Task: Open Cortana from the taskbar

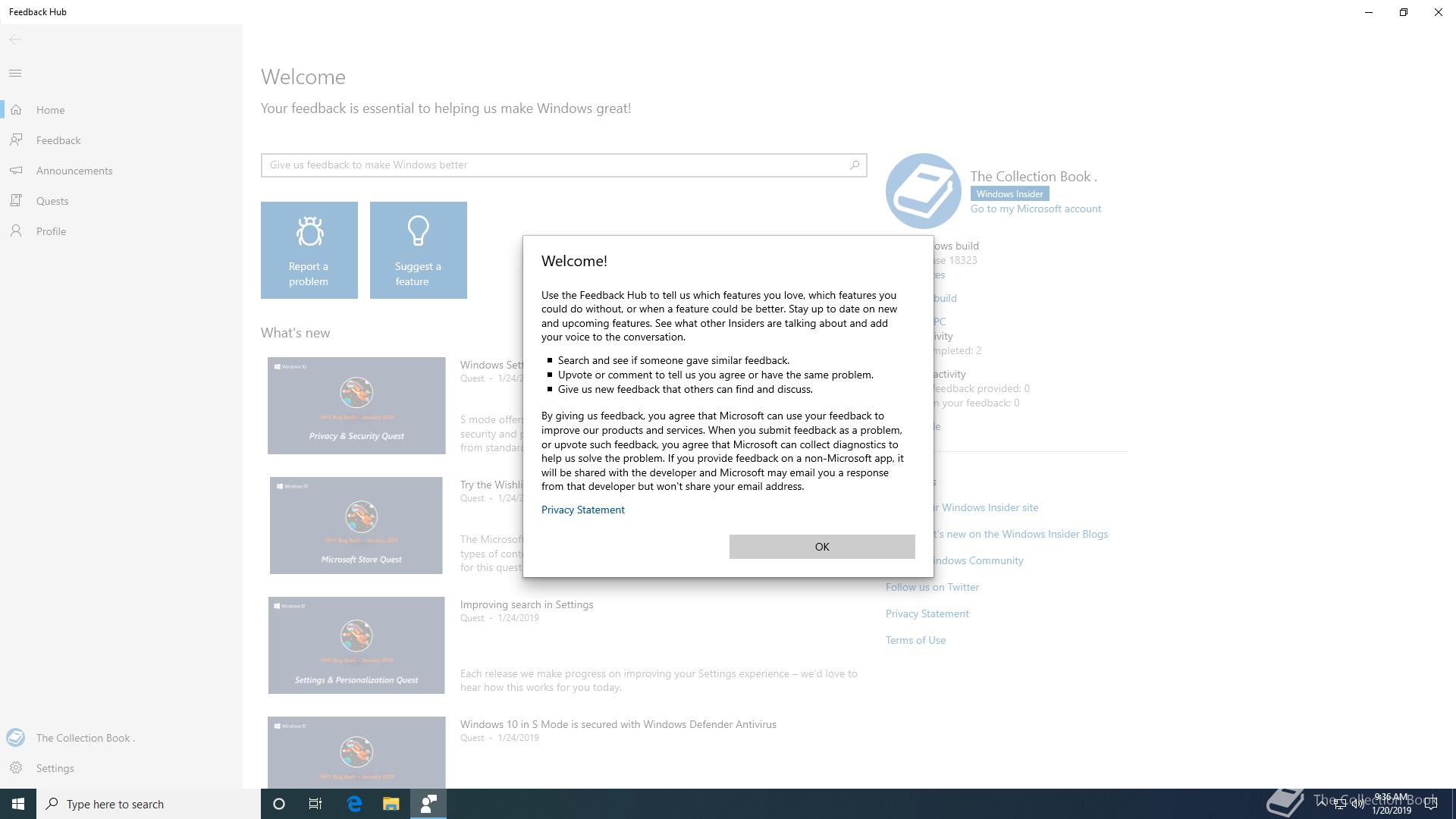Action: coord(279,804)
